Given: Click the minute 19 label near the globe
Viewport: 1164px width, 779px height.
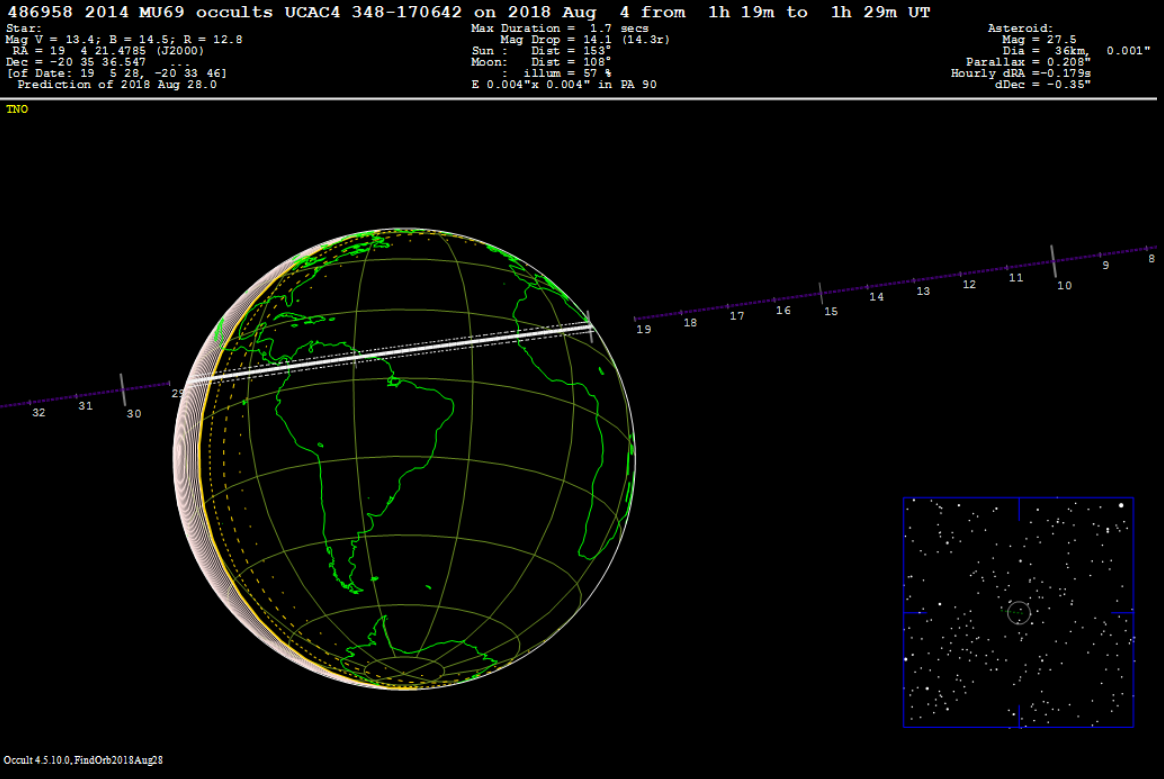Looking at the screenshot, I should pos(643,328).
